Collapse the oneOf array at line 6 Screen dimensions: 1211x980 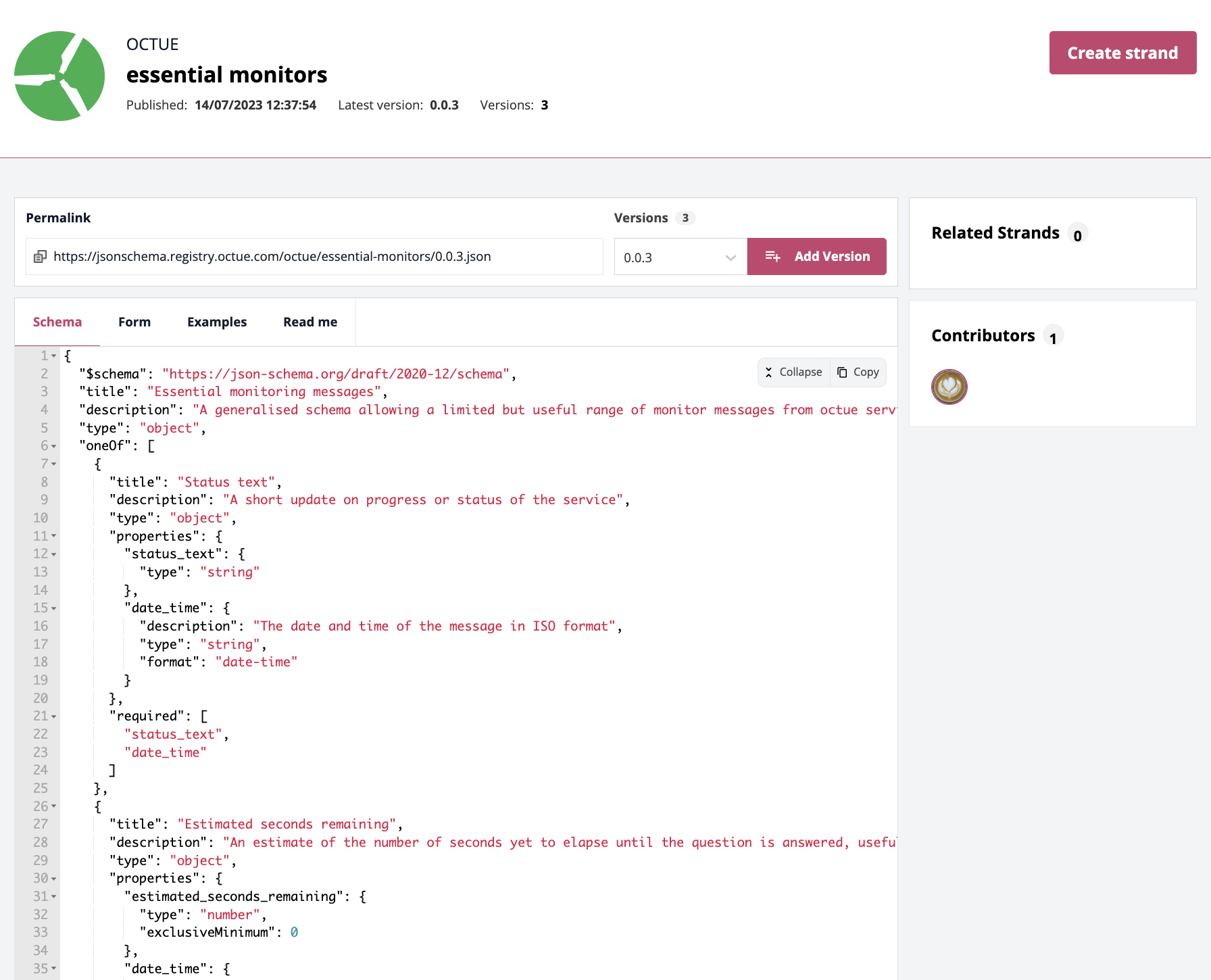click(x=54, y=446)
